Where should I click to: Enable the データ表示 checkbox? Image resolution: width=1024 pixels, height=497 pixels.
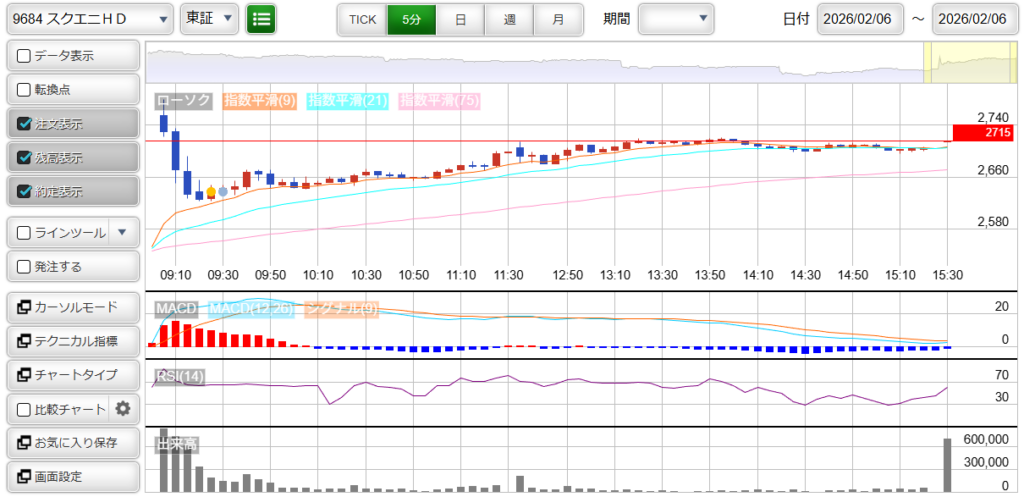point(25,56)
